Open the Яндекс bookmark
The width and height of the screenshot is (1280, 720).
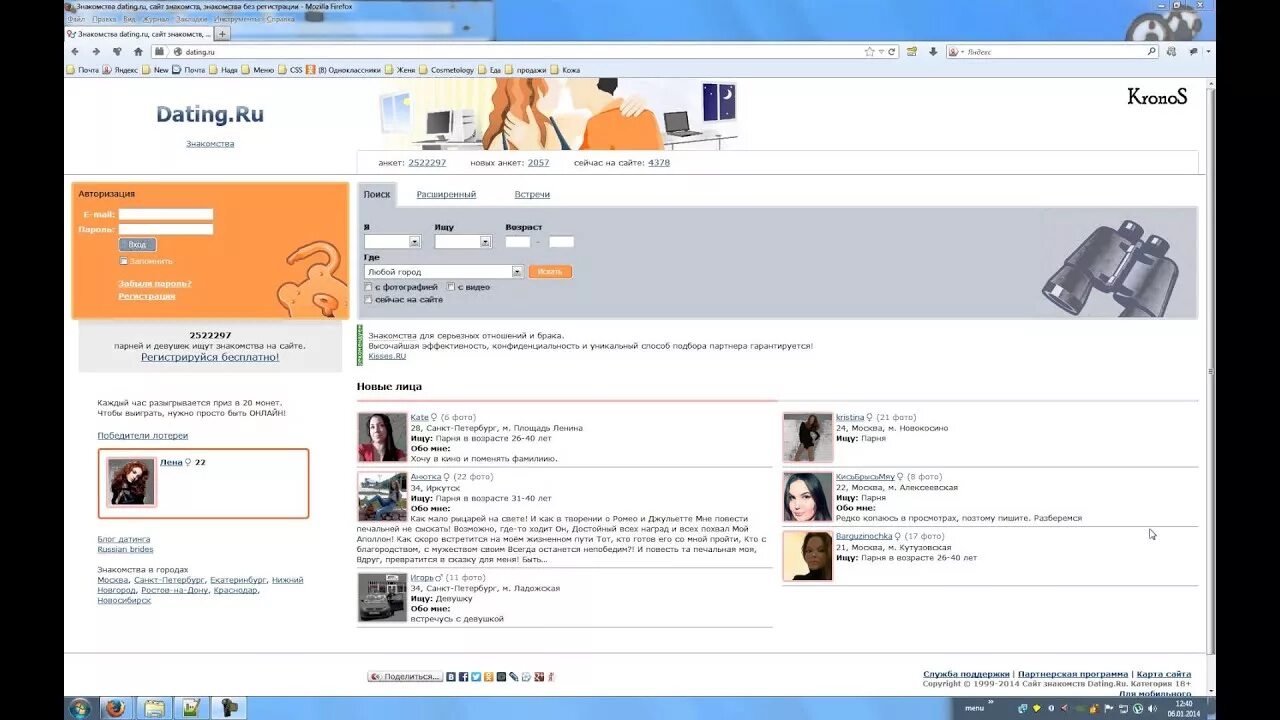pos(119,70)
